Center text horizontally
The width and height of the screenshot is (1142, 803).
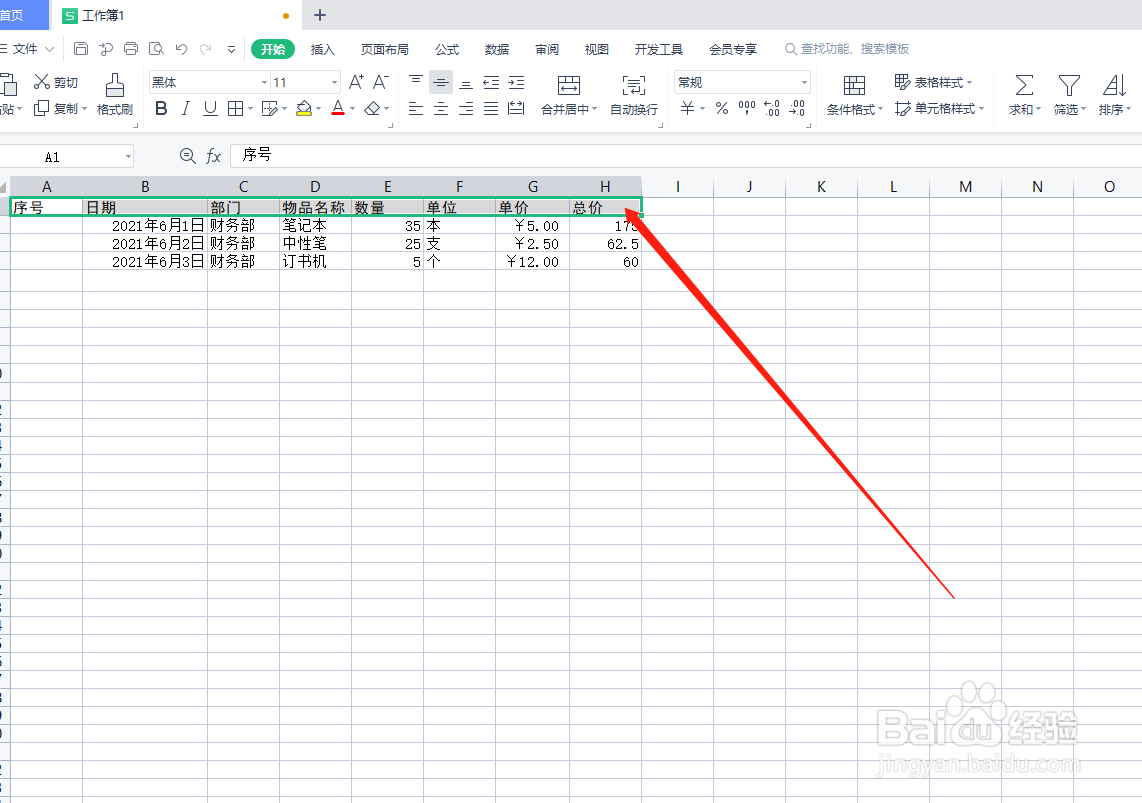pyautogui.click(x=441, y=108)
